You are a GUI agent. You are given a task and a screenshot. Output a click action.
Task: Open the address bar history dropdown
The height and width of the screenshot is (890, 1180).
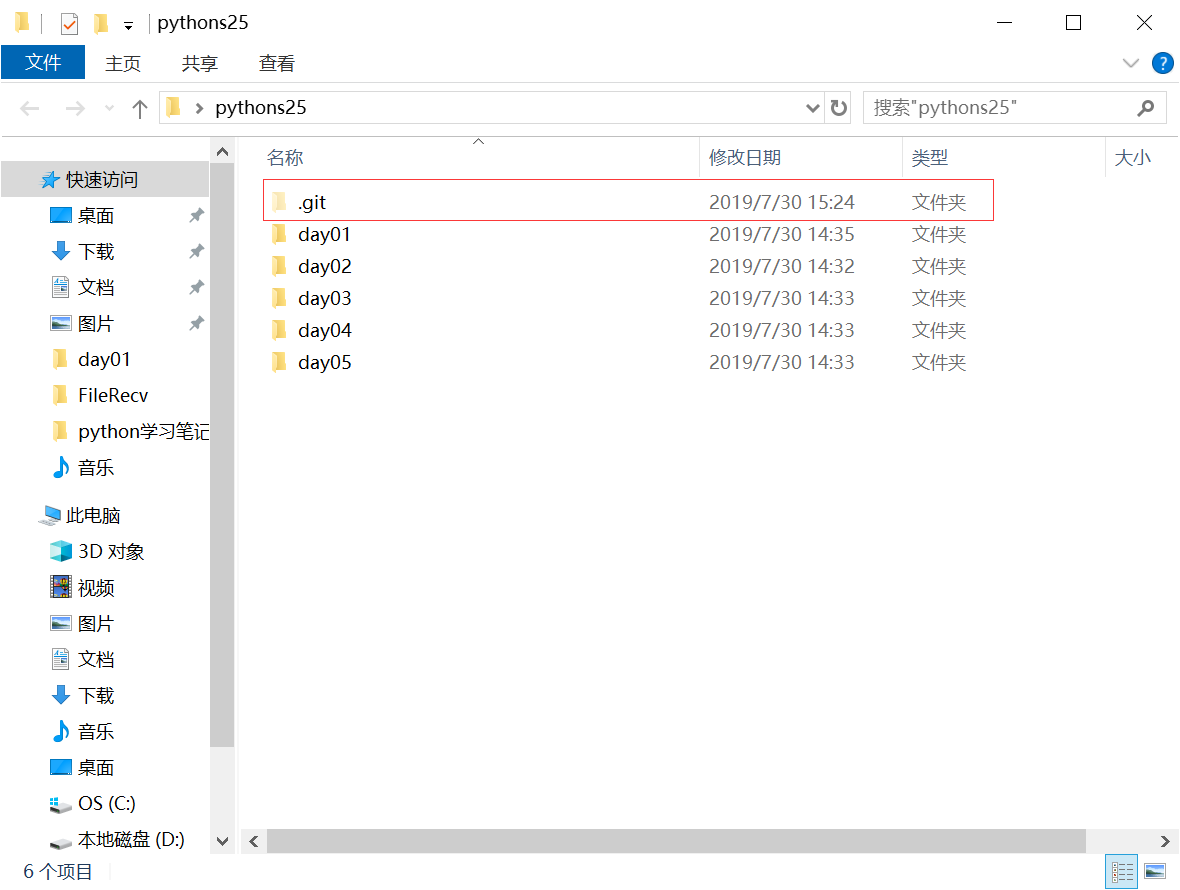click(x=812, y=108)
